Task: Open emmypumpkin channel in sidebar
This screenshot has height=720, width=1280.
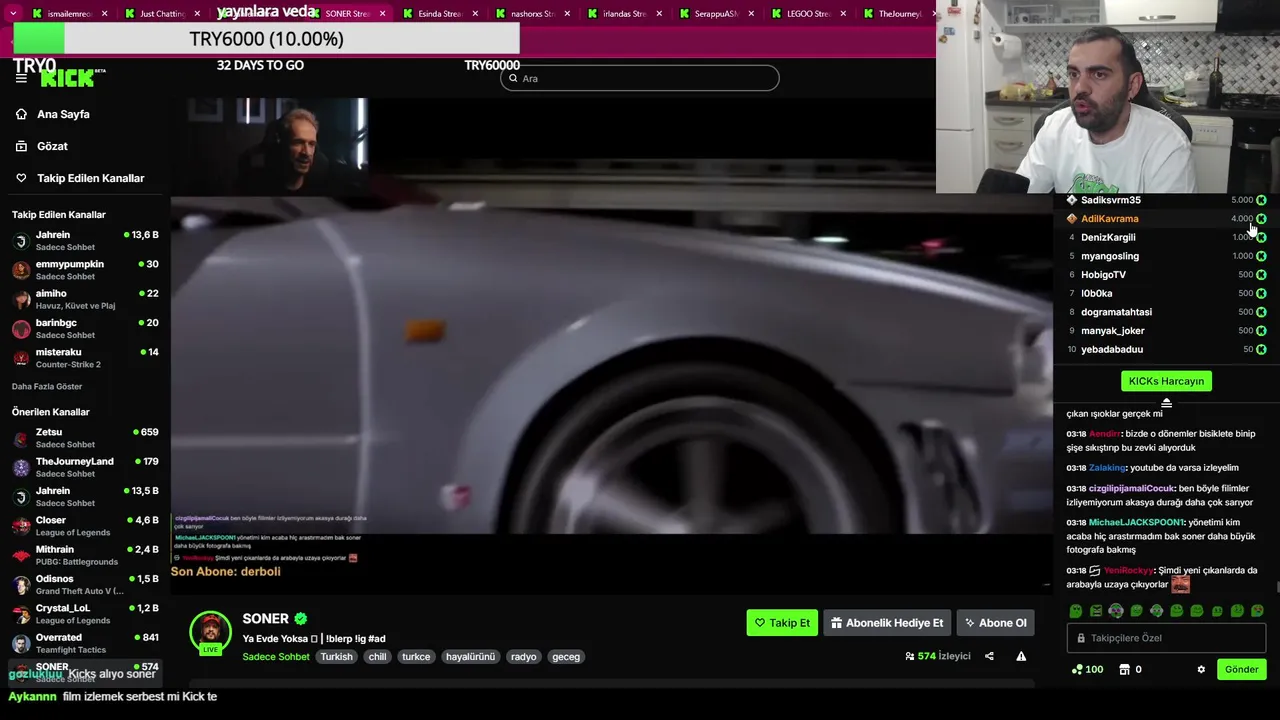Action: click(x=85, y=270)
